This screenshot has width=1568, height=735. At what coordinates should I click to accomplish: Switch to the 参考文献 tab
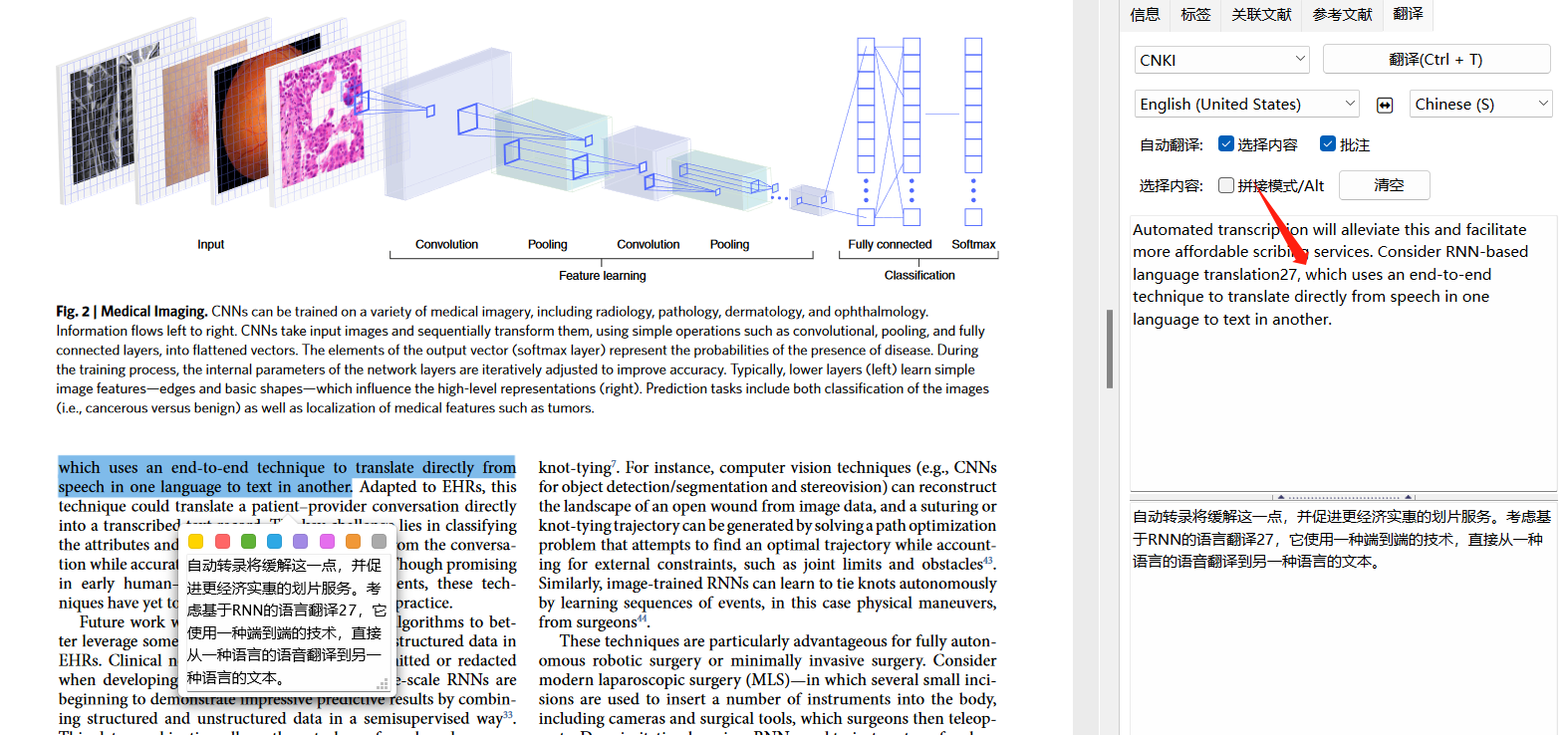click(x=1342, y=14)
